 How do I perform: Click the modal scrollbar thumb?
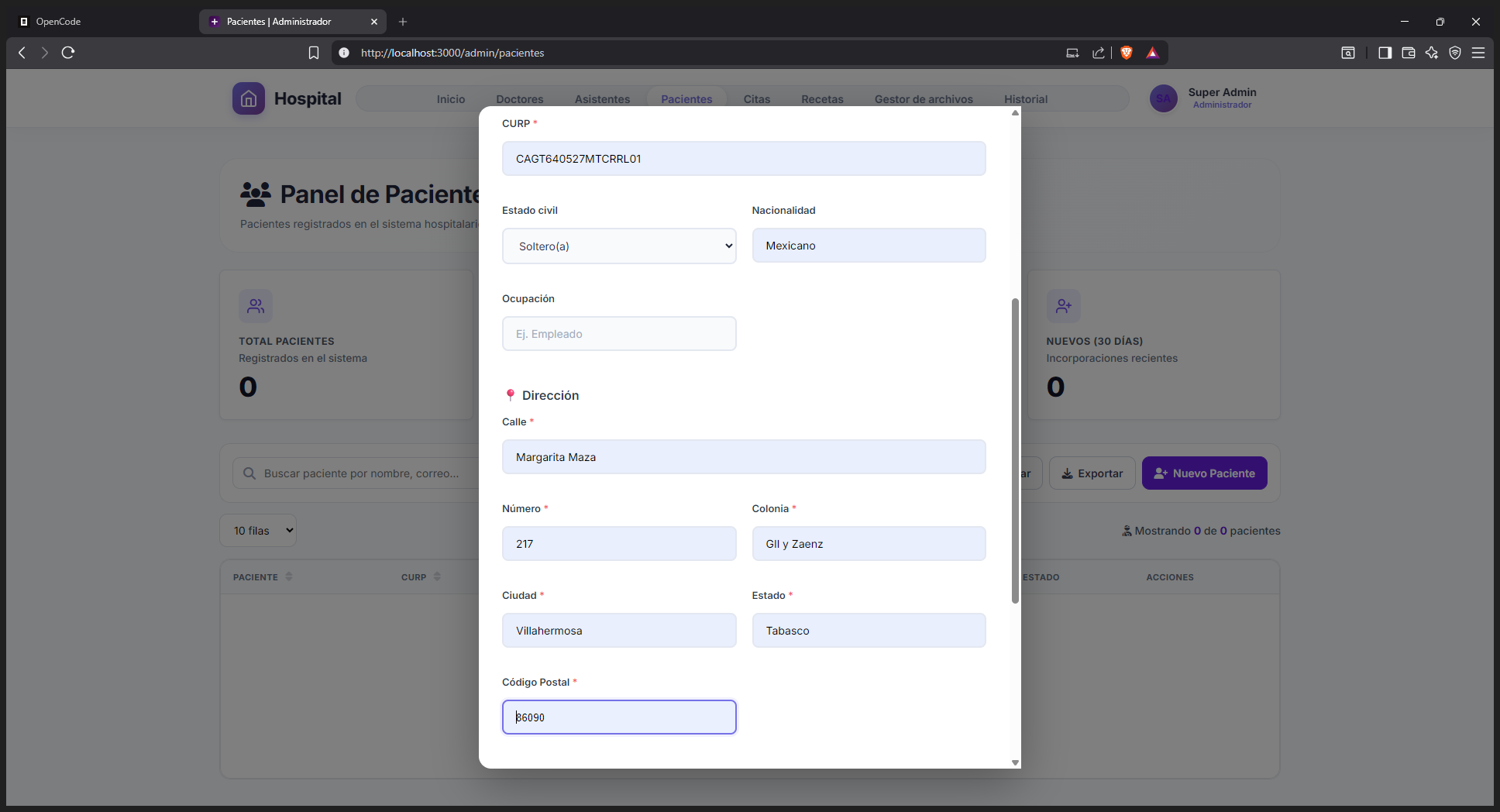coord(1015,451)
